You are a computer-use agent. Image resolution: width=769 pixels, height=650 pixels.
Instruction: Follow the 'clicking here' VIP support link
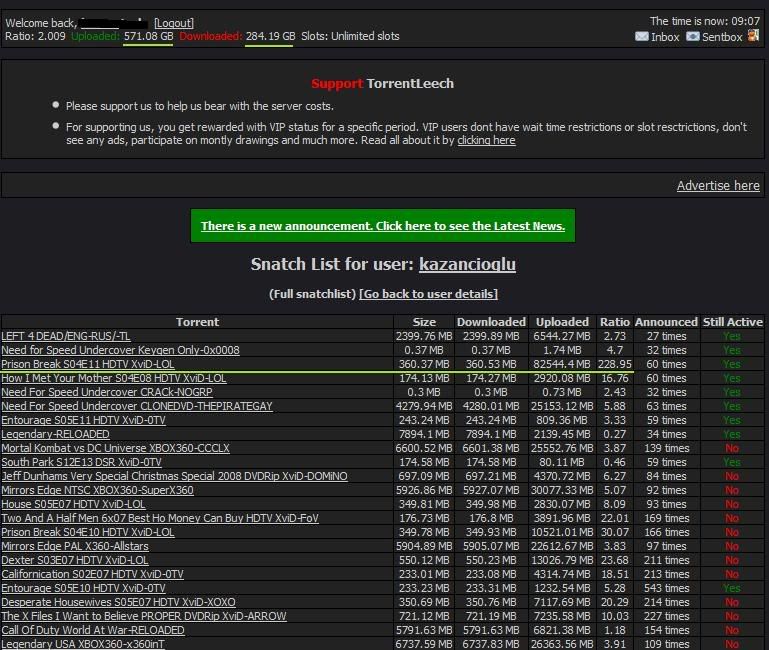coord(486,141)
